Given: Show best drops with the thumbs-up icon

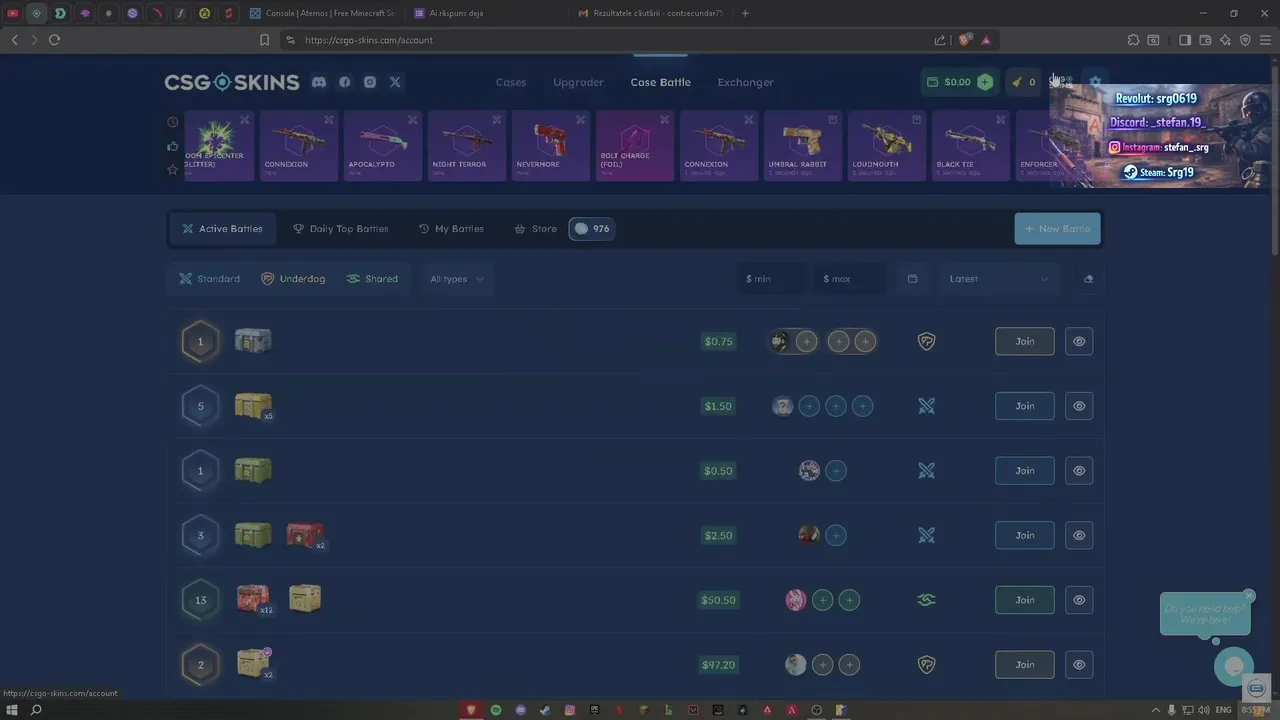Looking at the screenshot, I should 172,146.
